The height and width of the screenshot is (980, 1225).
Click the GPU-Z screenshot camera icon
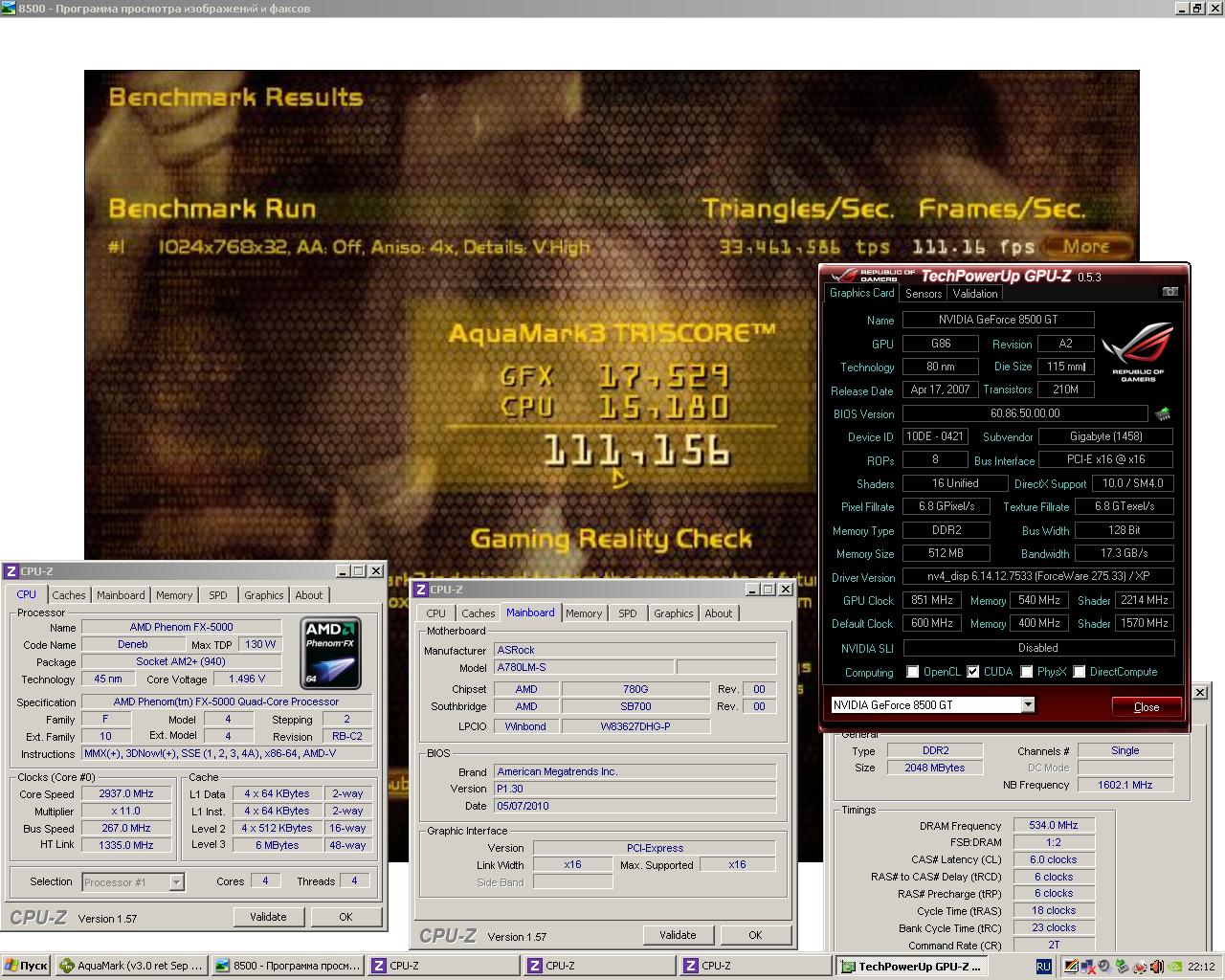coord(1169,292)
